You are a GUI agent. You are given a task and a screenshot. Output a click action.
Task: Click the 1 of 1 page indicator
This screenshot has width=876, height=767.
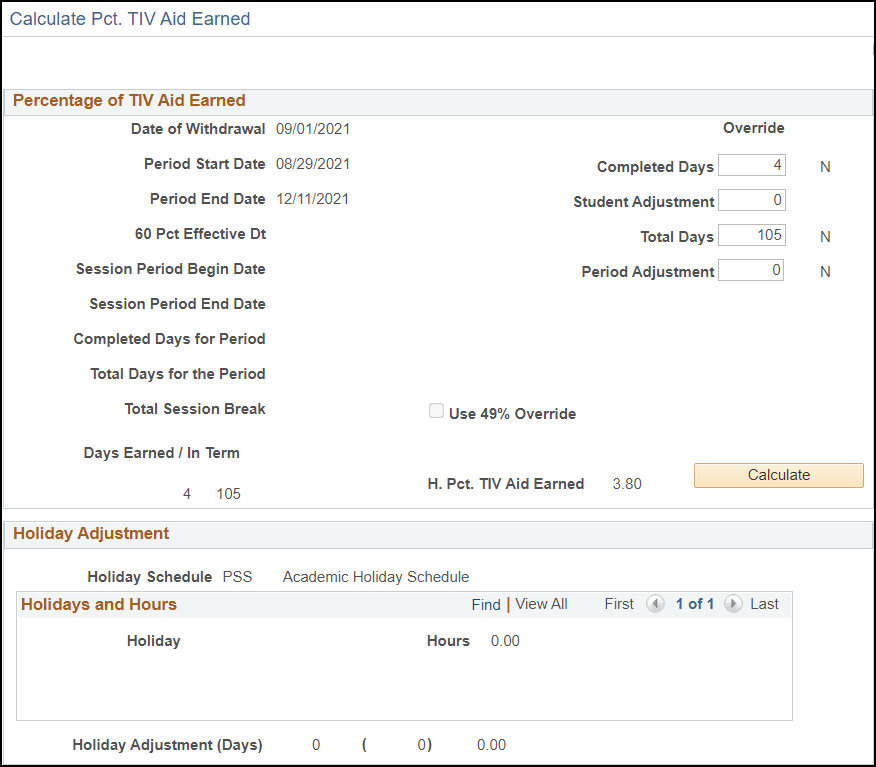pyautogui.click(x=694, y=603)
